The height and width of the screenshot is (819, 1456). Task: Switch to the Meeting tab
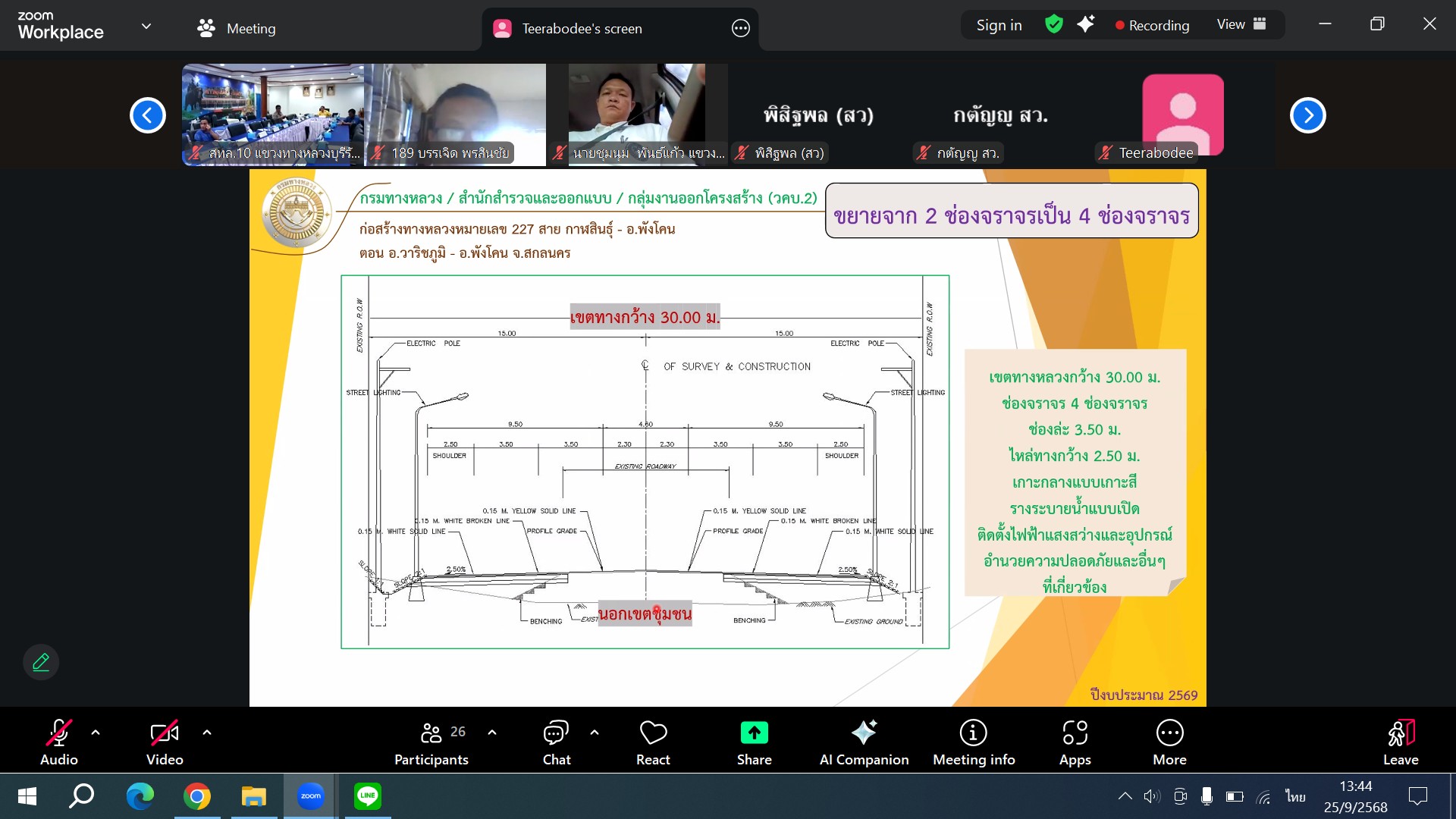click(x=237, y=28)
